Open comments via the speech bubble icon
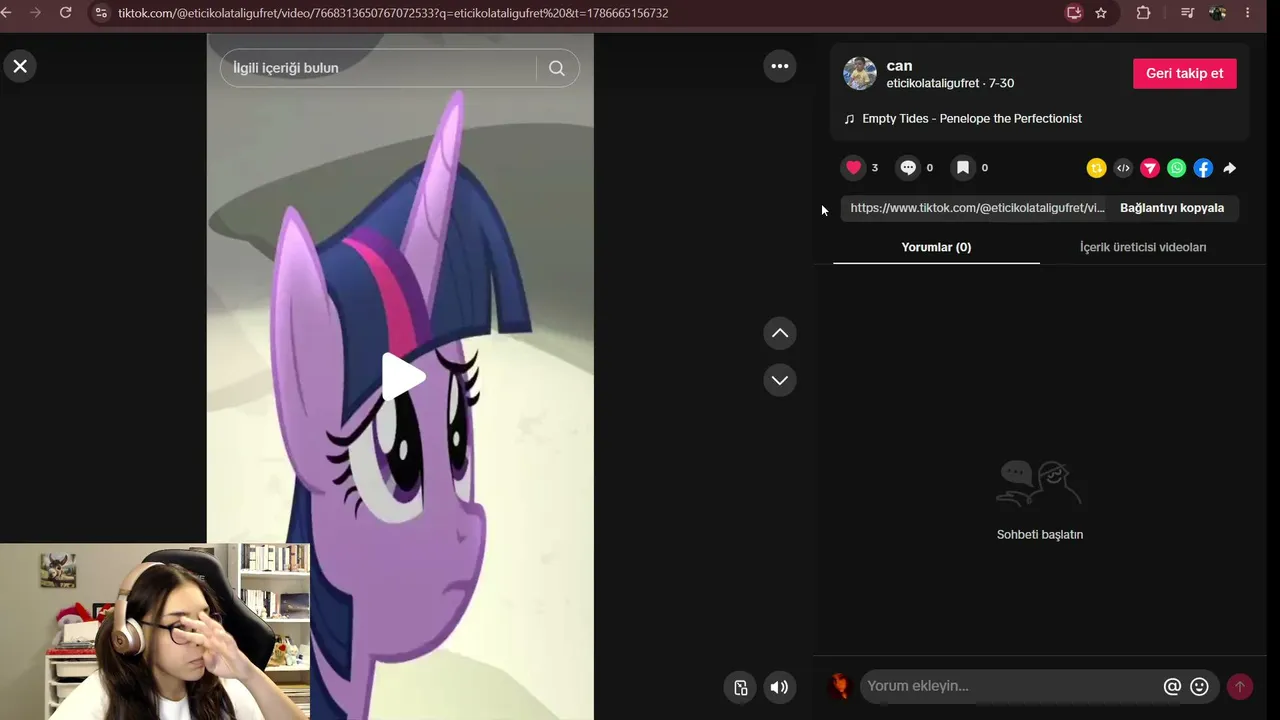The height and width of the screenshot is (720, 1280). (x=908, y=168)
